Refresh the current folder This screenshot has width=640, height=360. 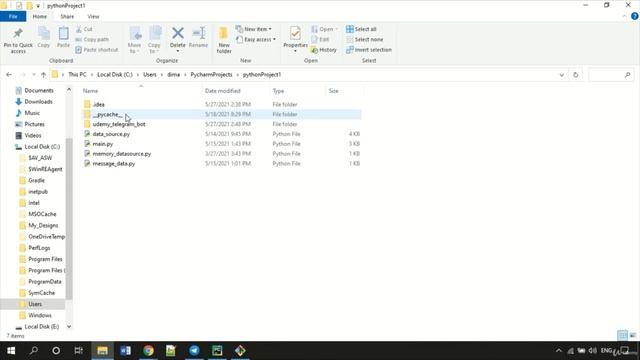(x=576, y=75)
